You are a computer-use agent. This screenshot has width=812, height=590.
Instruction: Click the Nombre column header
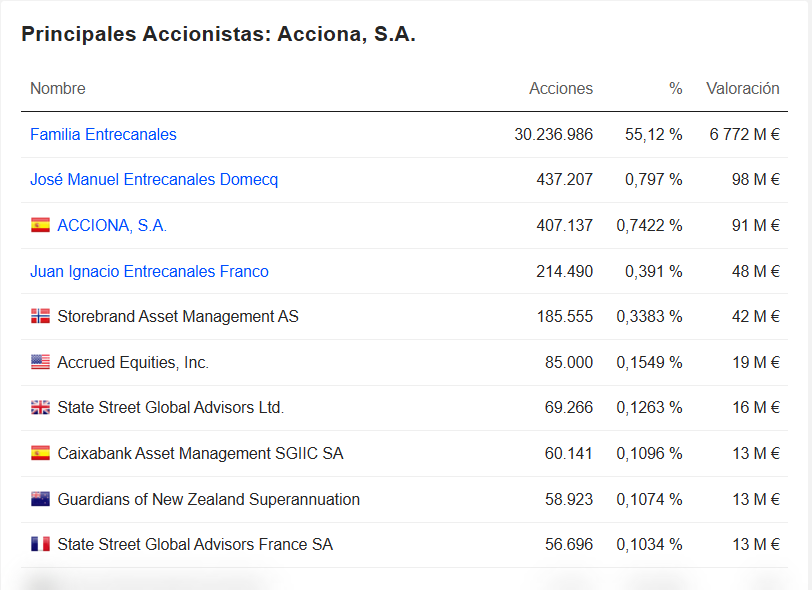coord(58,88)
